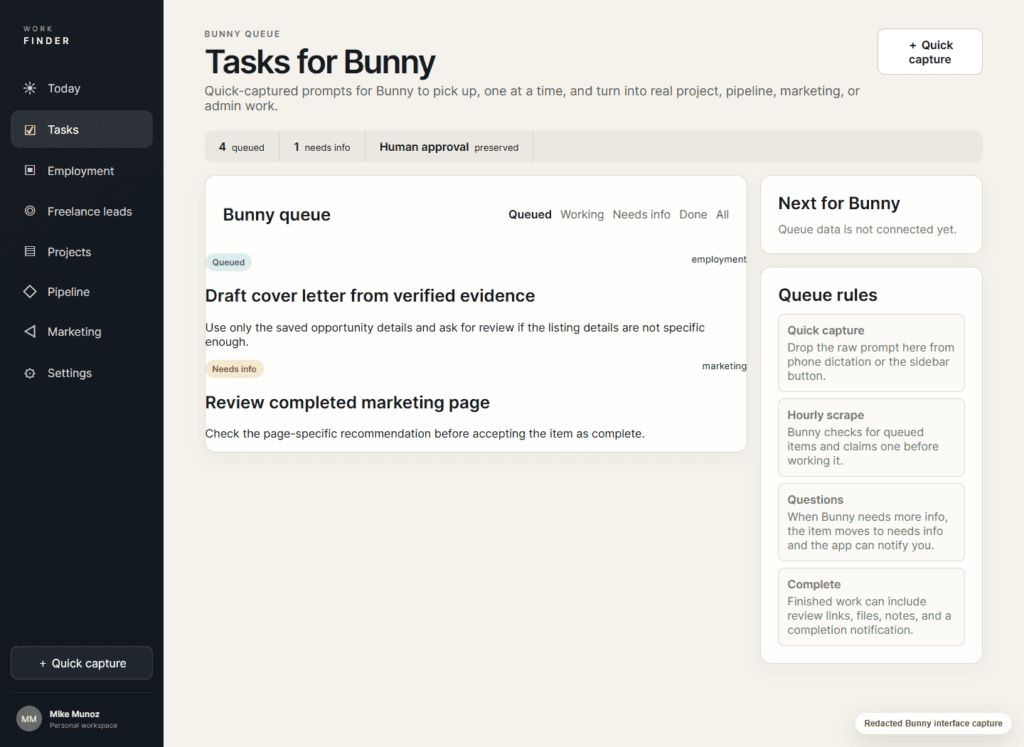Viewport: 1024px width, 747px height.
Task: Go to Employment section
Action: click(x=82, y=170)
